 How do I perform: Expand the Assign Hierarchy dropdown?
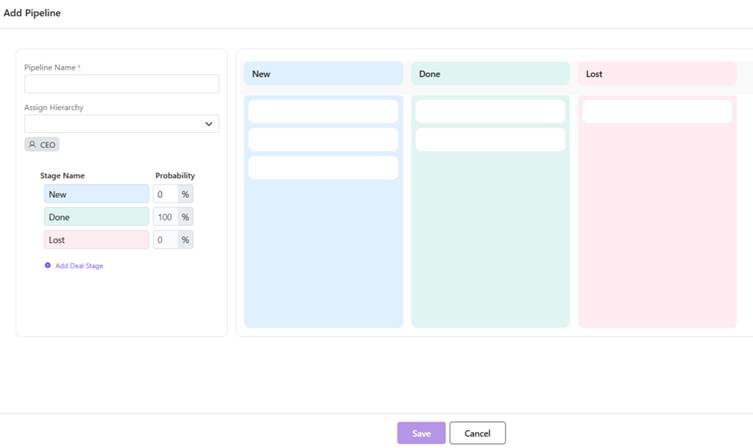pyautogui.click(x=209, y=124)
